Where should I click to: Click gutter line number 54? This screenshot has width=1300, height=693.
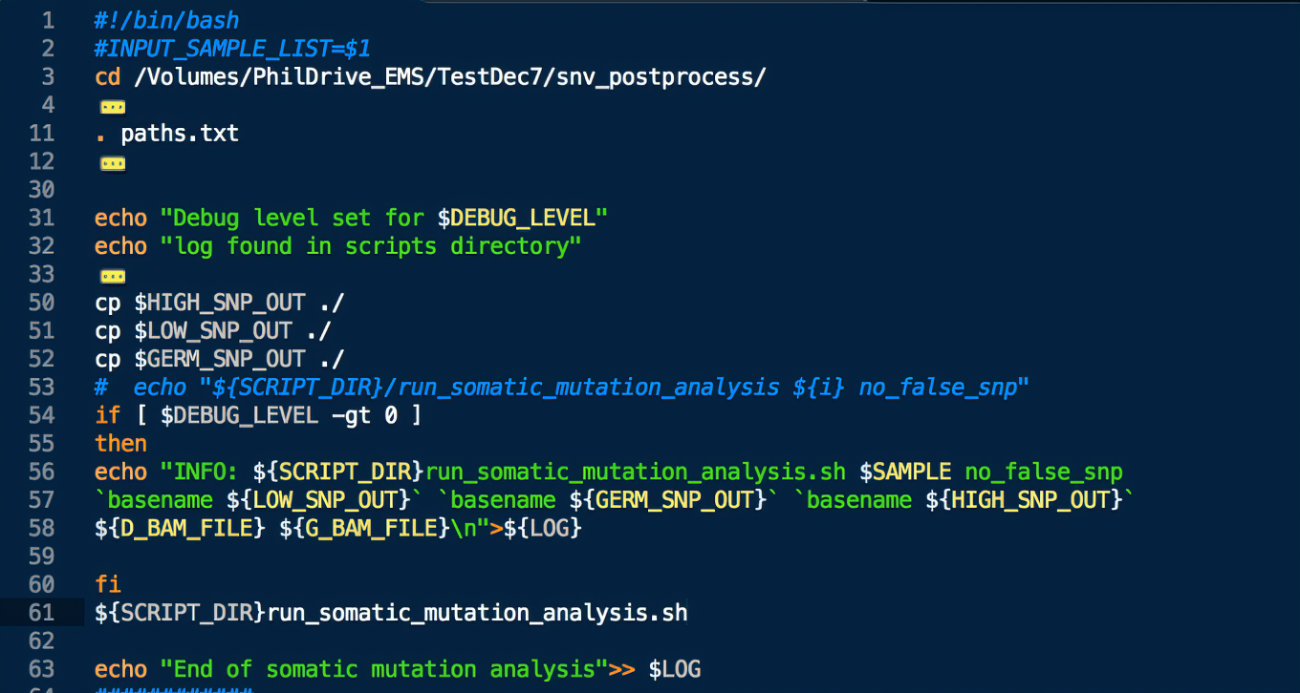tap(41, 415)
